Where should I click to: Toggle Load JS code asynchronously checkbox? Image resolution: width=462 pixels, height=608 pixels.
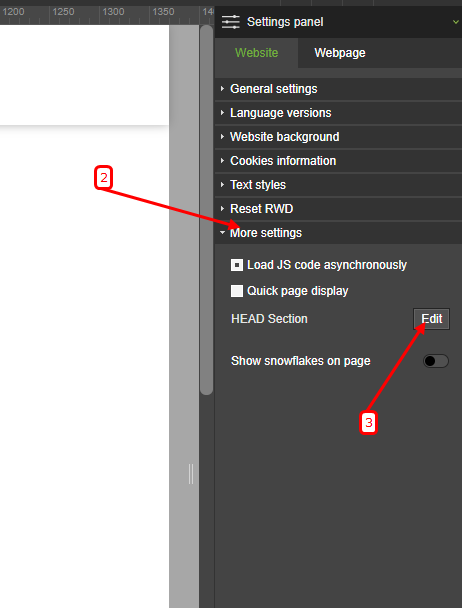(237, 265)
